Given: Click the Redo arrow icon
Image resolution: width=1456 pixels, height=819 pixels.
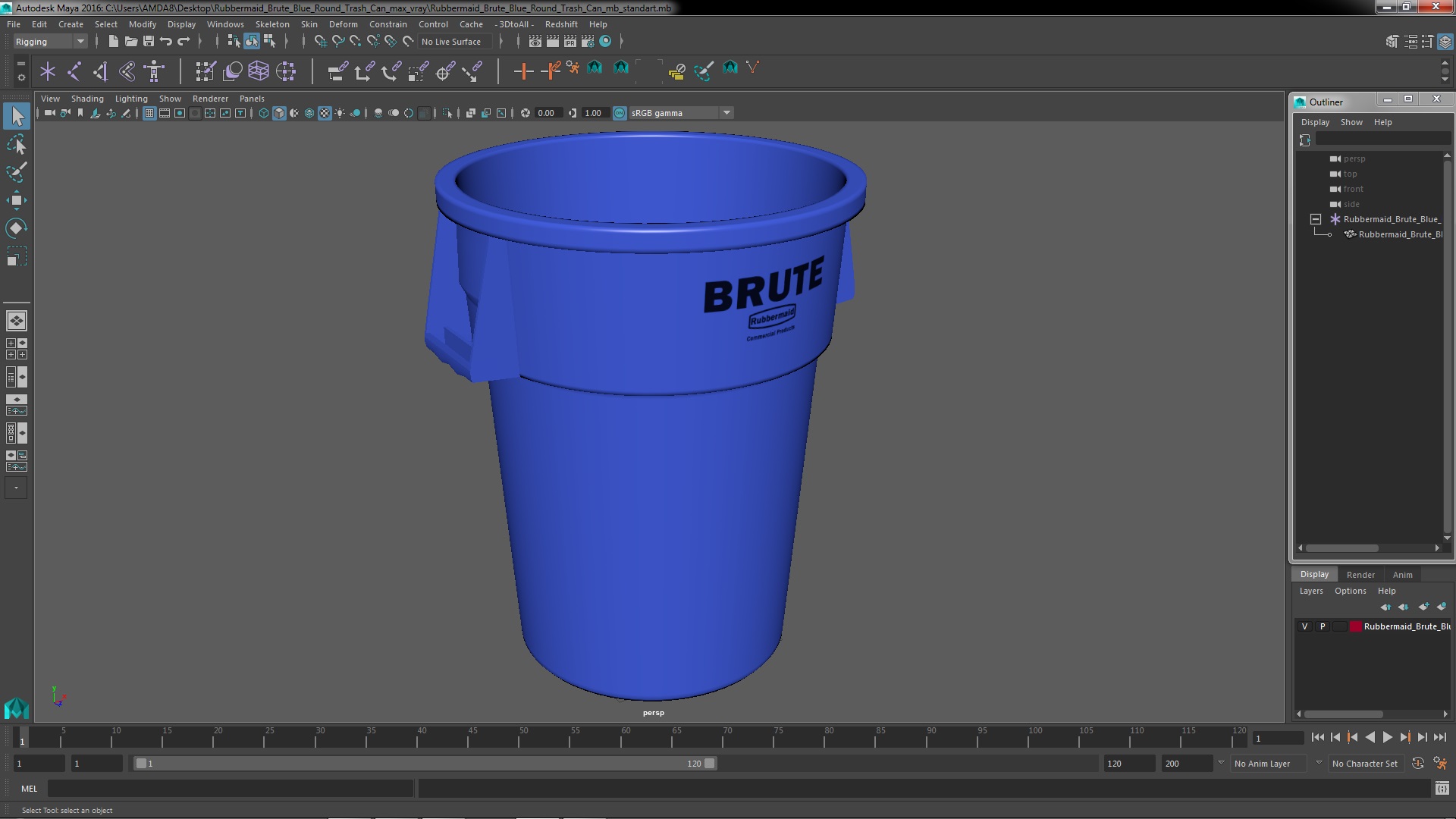Looking at the screenshot, I should point(184,42).
